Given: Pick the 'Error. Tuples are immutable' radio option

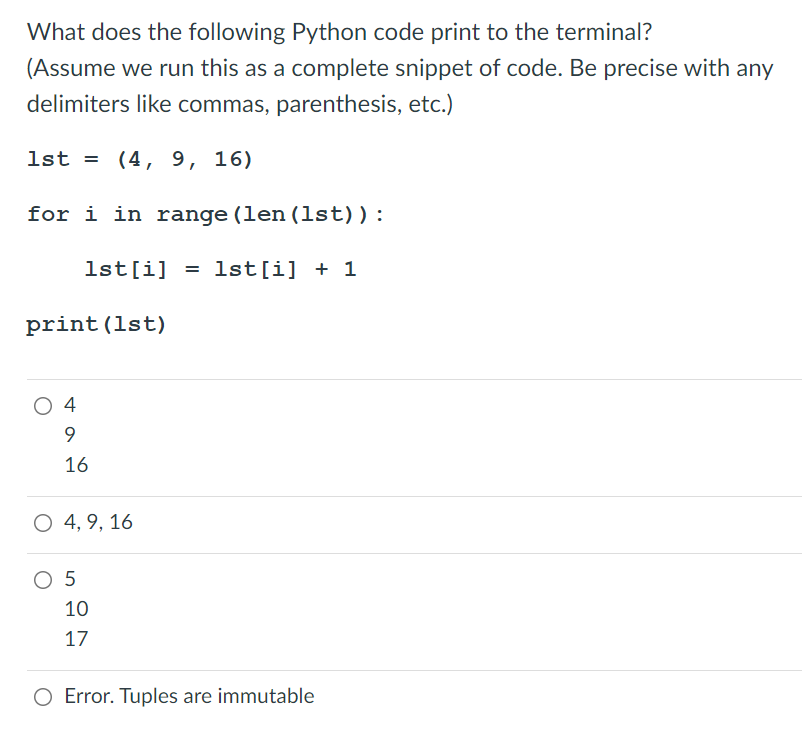Looking at the screenshot, I should [43, 697].
